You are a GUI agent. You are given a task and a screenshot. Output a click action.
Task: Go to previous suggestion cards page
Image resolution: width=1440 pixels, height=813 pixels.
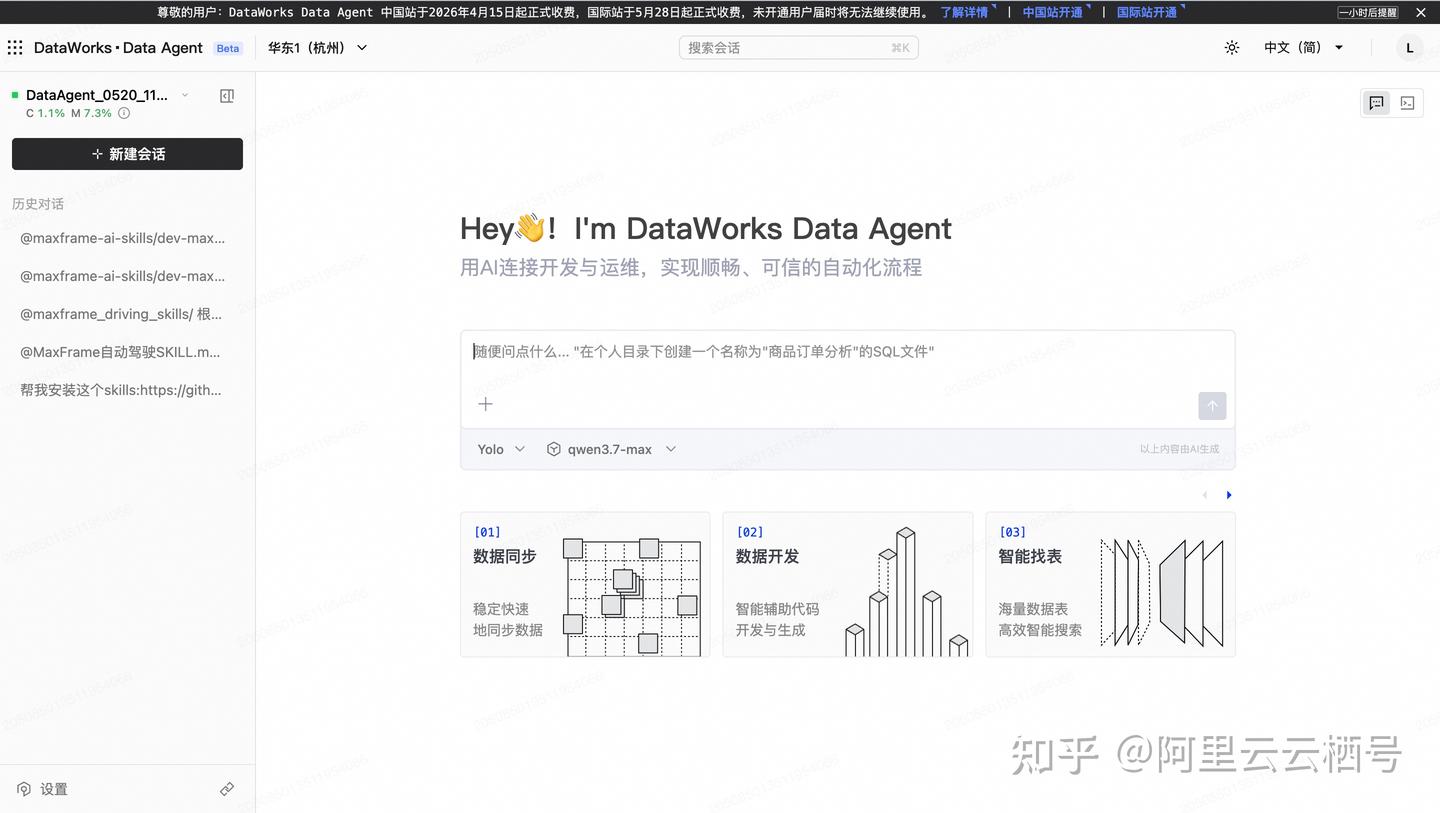tap(1205, 495)
